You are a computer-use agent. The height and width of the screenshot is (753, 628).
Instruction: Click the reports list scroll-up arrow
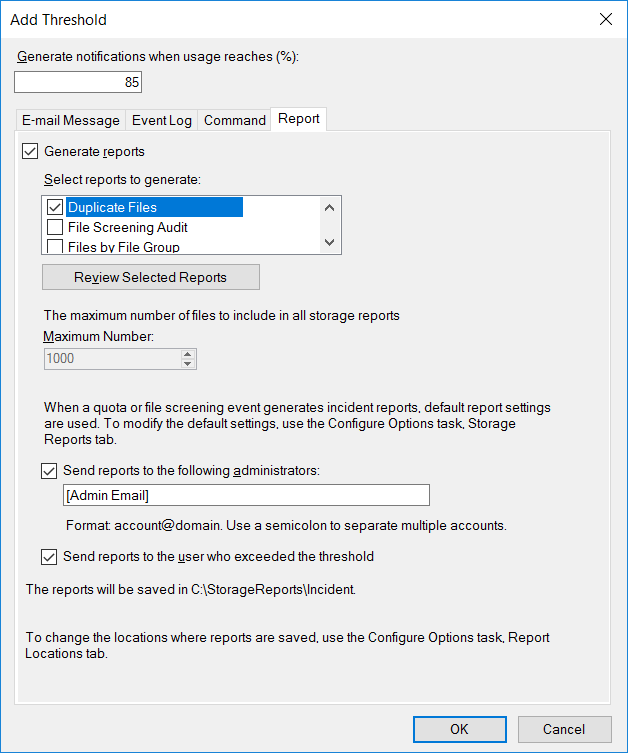click(329, 207)
